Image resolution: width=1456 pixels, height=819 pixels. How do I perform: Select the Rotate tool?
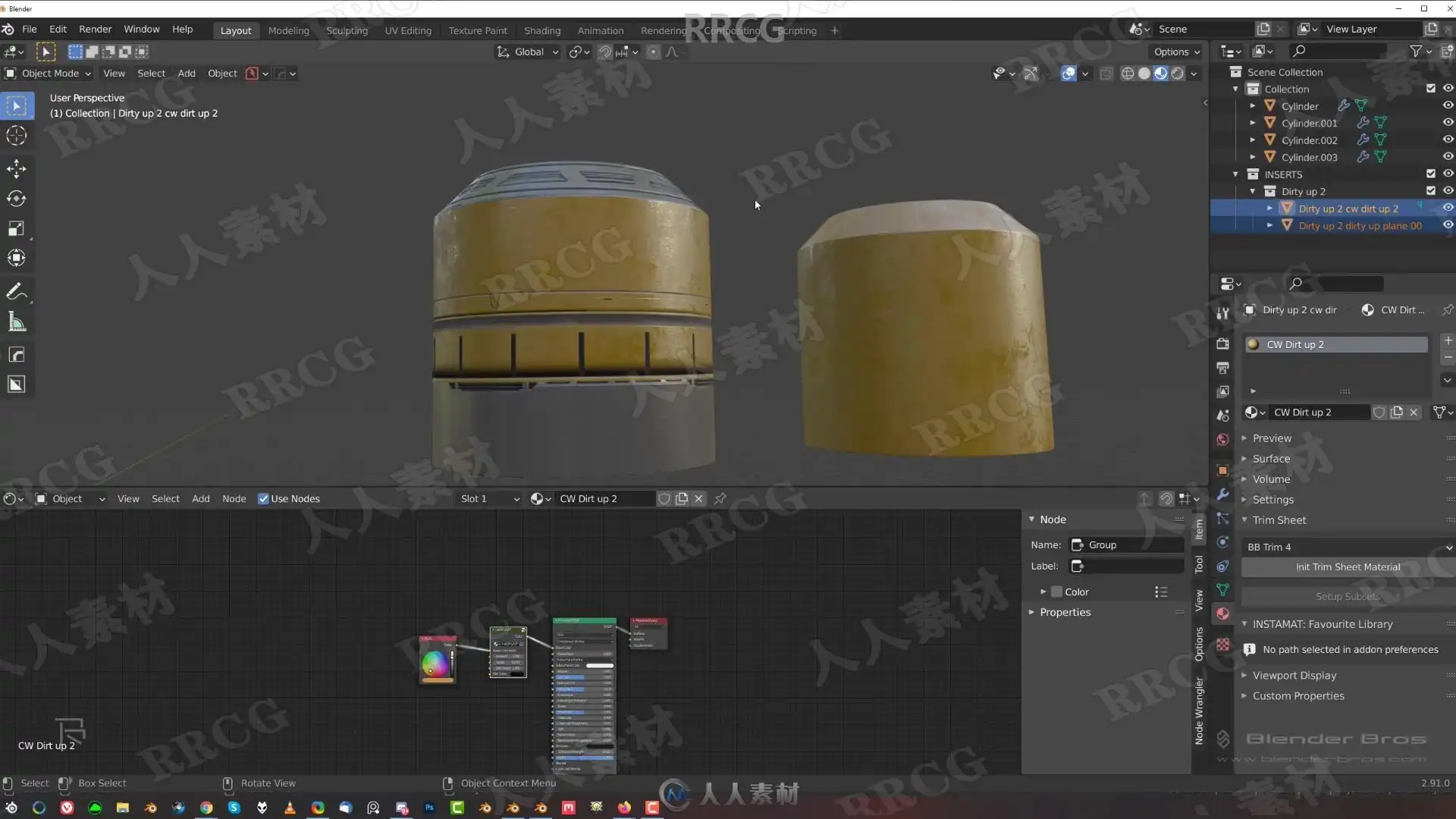click(x=16, y=199)
